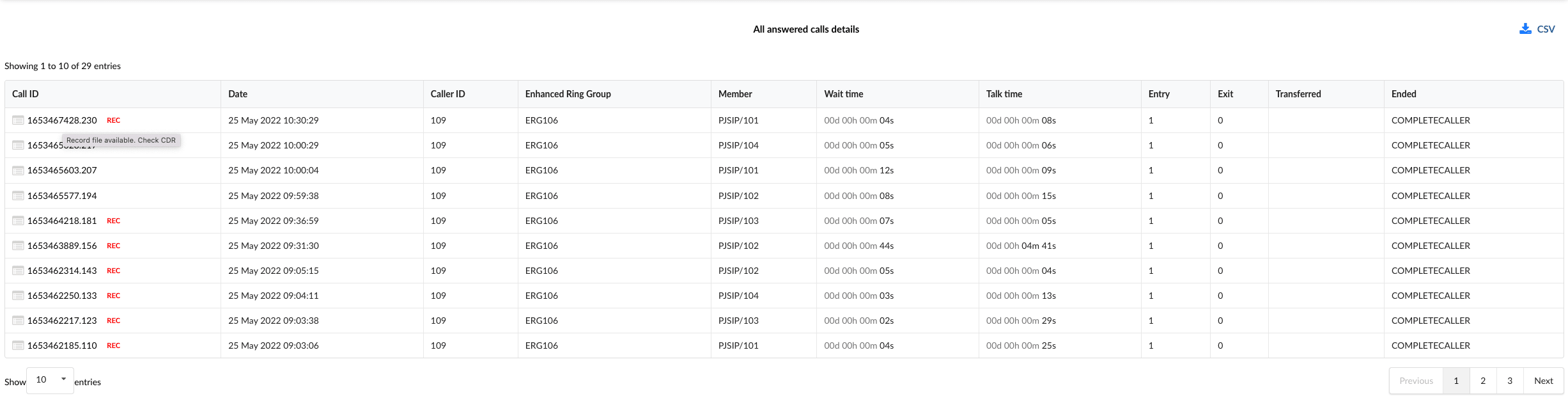Sort by Exit column header
The width and height of the screenshot is (1568, 405).
(x=1239, y=94)
